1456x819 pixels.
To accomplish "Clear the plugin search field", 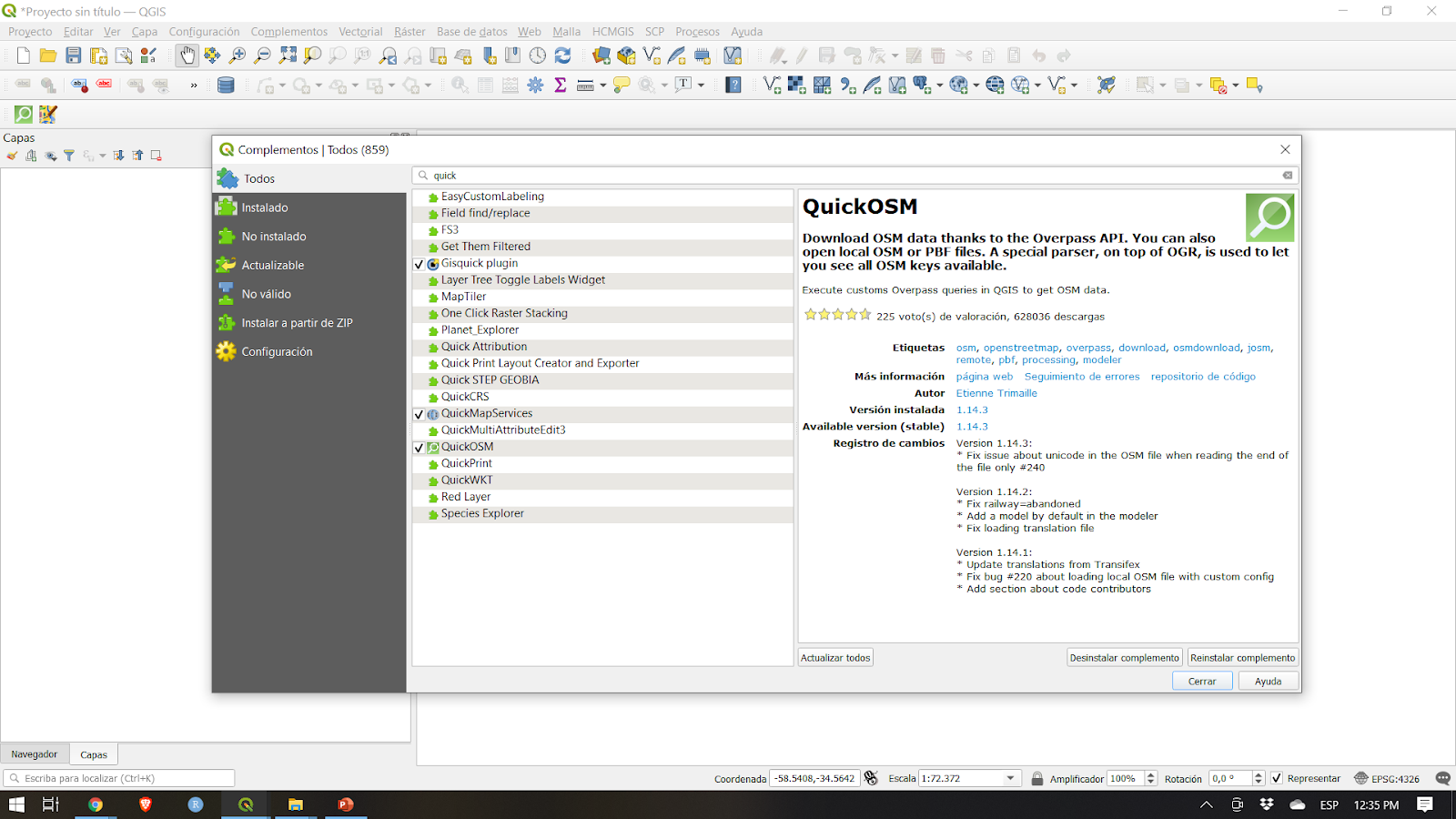I will [x=1288, y=175].
